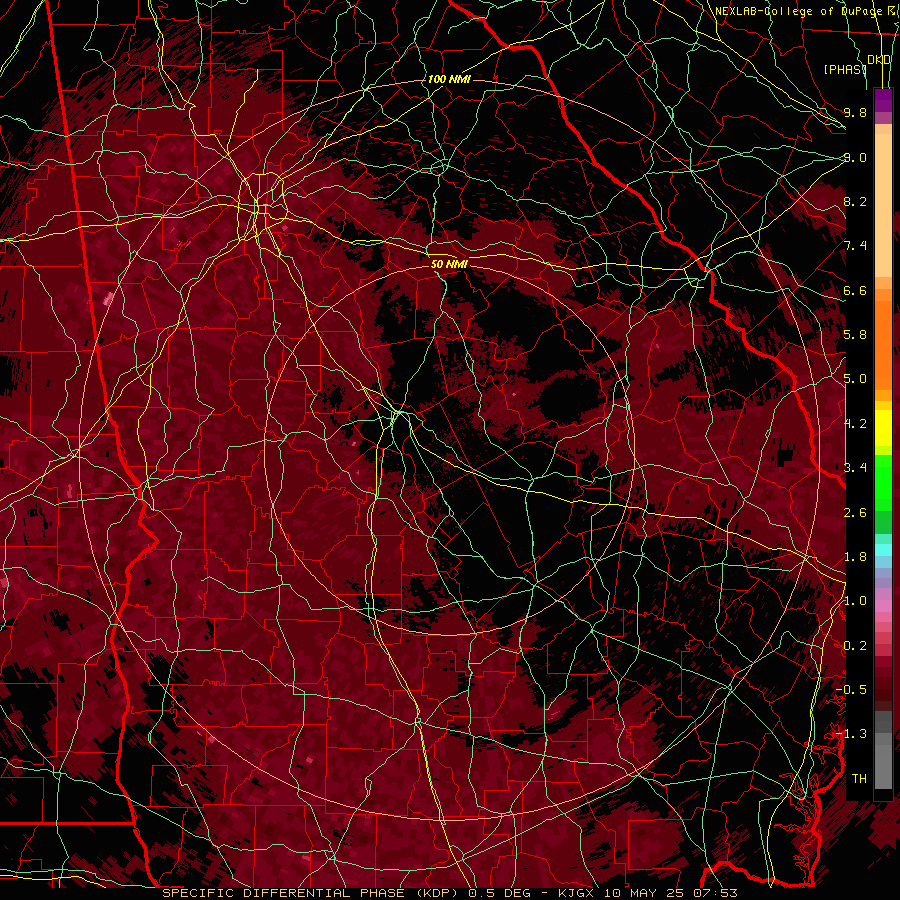Click the -1.3 legend value
This screenshot has width=900, height=900.
(x=851, y=734)
